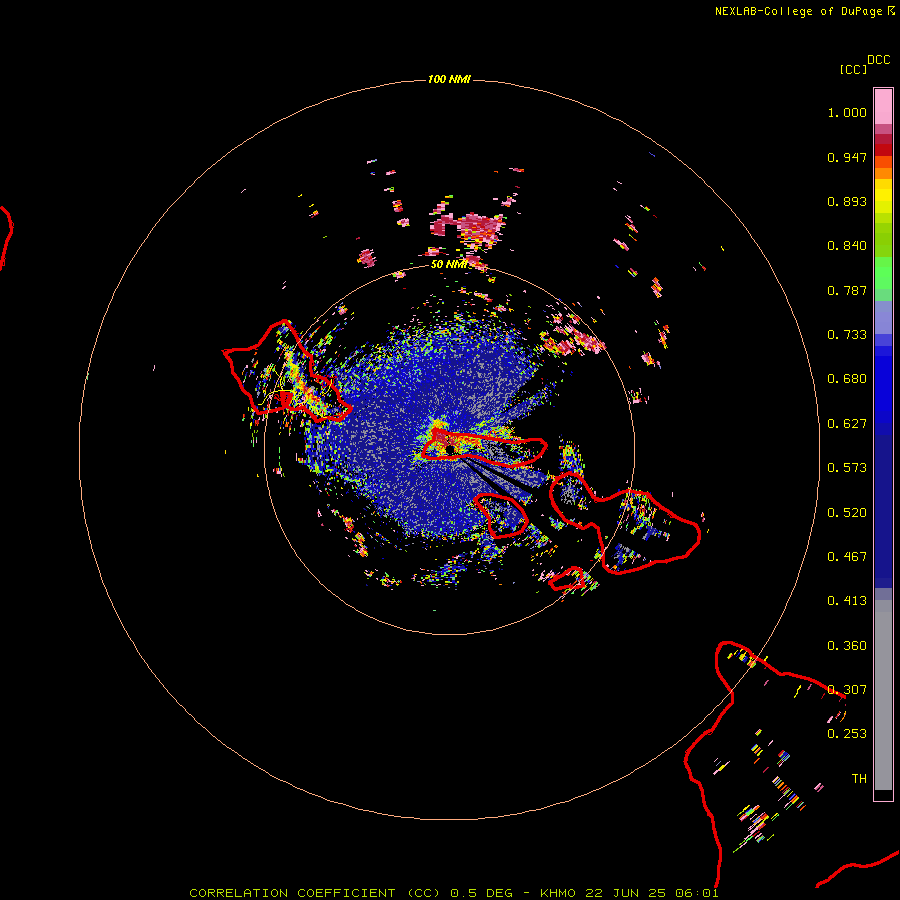Click the 0.733 legend value
The width and height of the screenshot is (900, 900).
[847, 335]
